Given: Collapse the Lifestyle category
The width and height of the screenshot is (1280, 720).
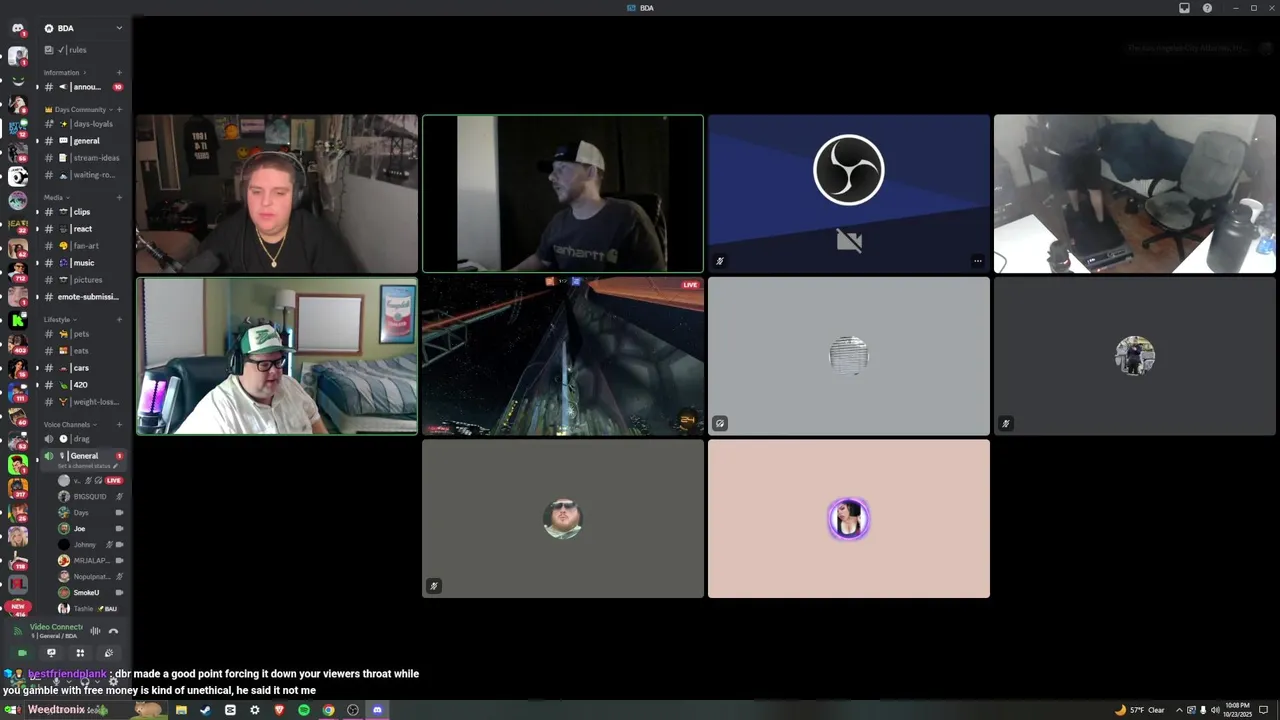Looking at the screenshot, I should [x=60, y=319].
